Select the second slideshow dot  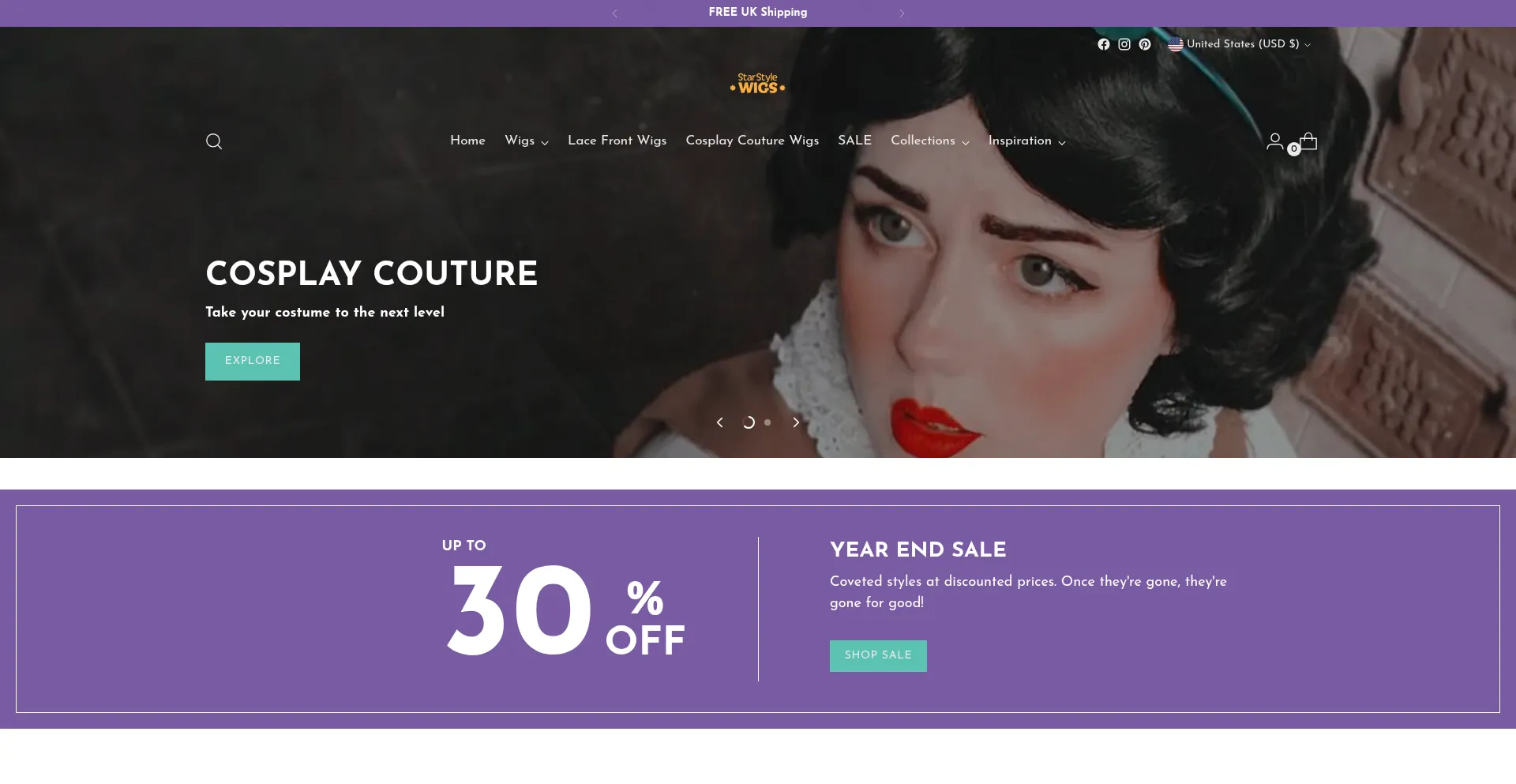[x=767, y=422]
